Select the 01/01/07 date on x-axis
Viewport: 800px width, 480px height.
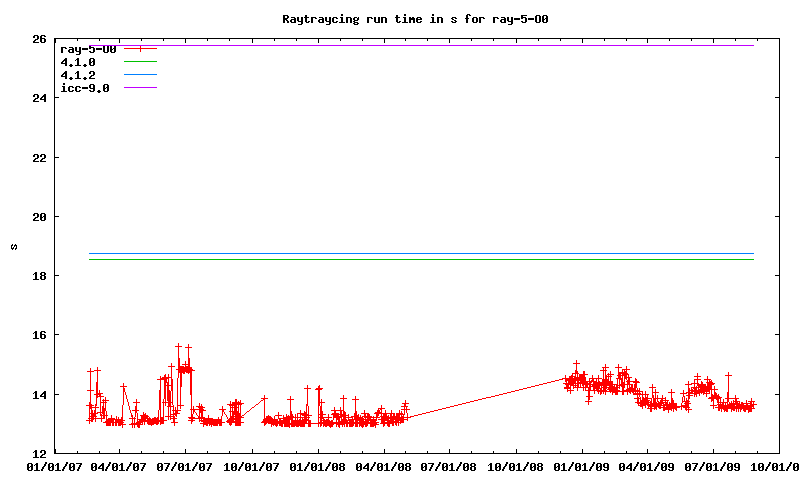coord(54,466)
